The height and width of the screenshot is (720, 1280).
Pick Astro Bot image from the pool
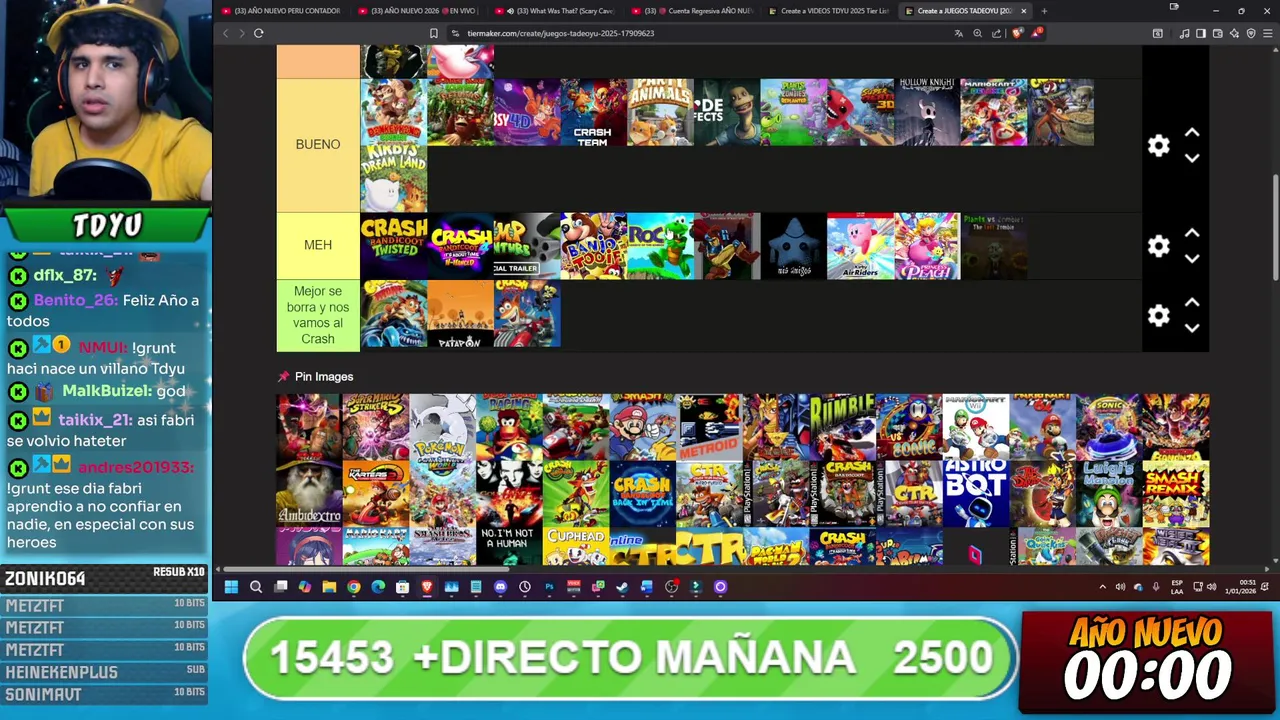pos(975,493)
